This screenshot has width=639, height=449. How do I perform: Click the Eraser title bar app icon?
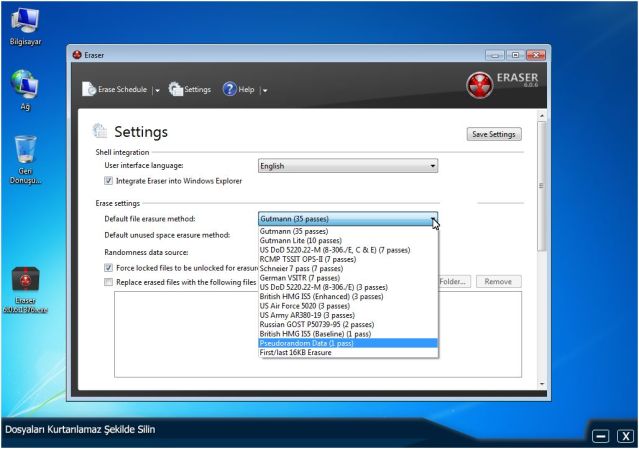click(77, 55)
